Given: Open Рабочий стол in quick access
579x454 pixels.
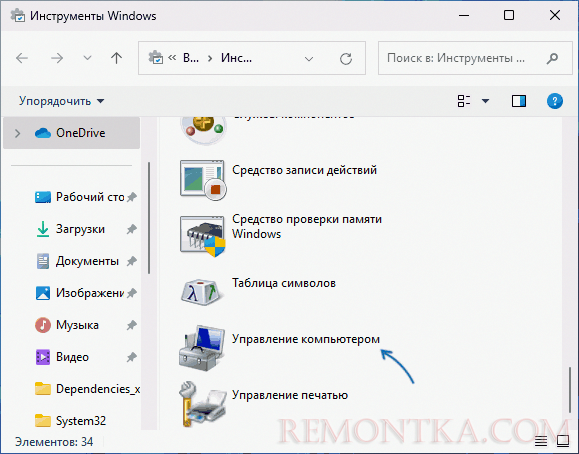Looking at the screenshot, I should (90, 197).
